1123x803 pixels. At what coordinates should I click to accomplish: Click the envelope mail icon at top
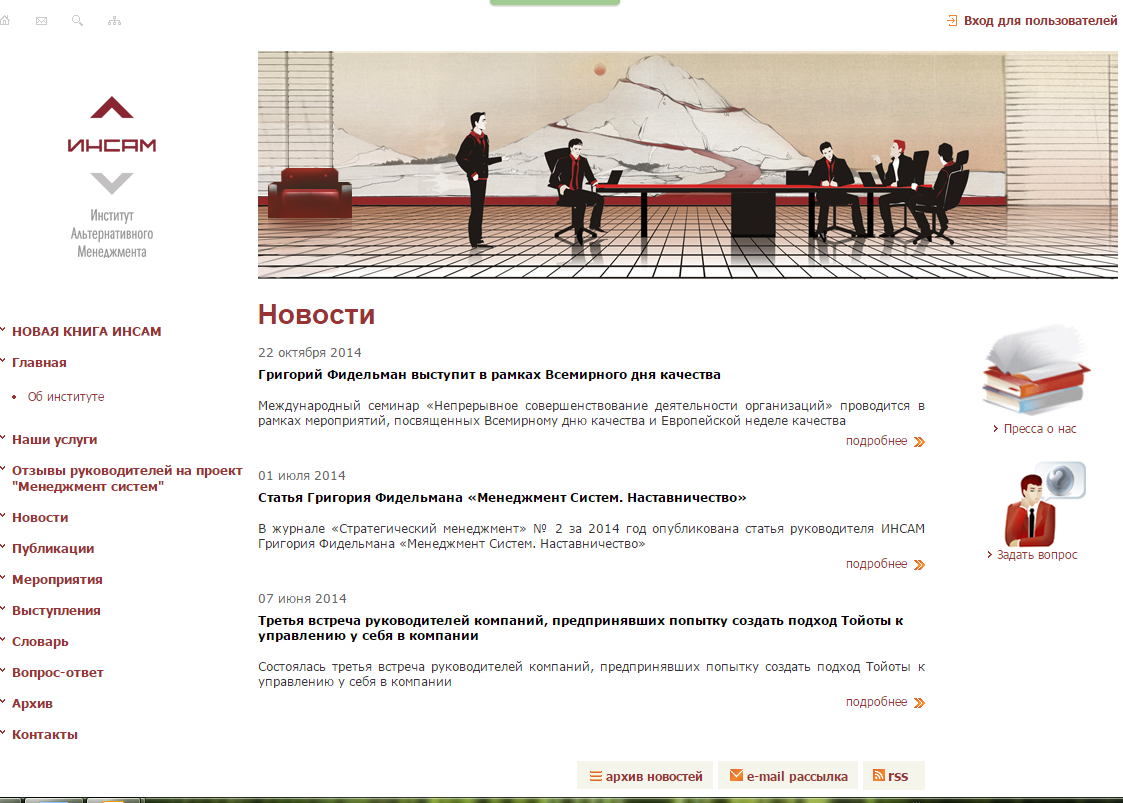tap(42, 21)
